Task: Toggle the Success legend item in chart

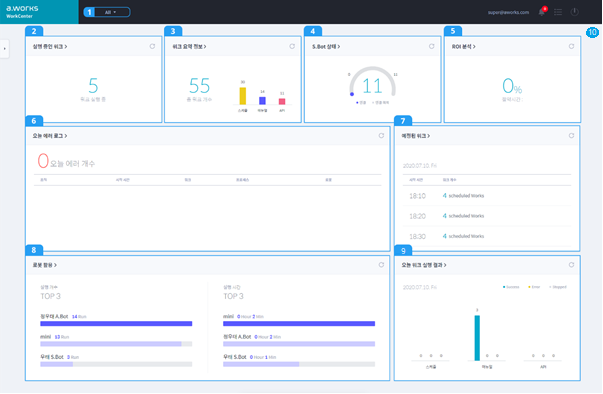Action: coord(511,287)
